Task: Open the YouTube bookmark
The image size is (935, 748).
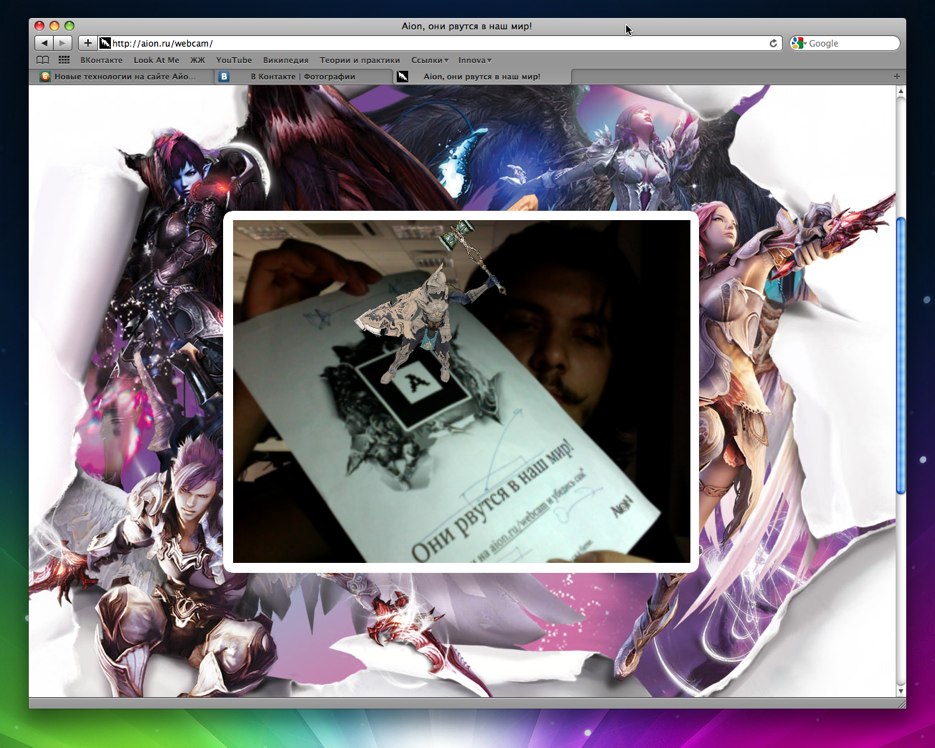Action: pos(234,60)
